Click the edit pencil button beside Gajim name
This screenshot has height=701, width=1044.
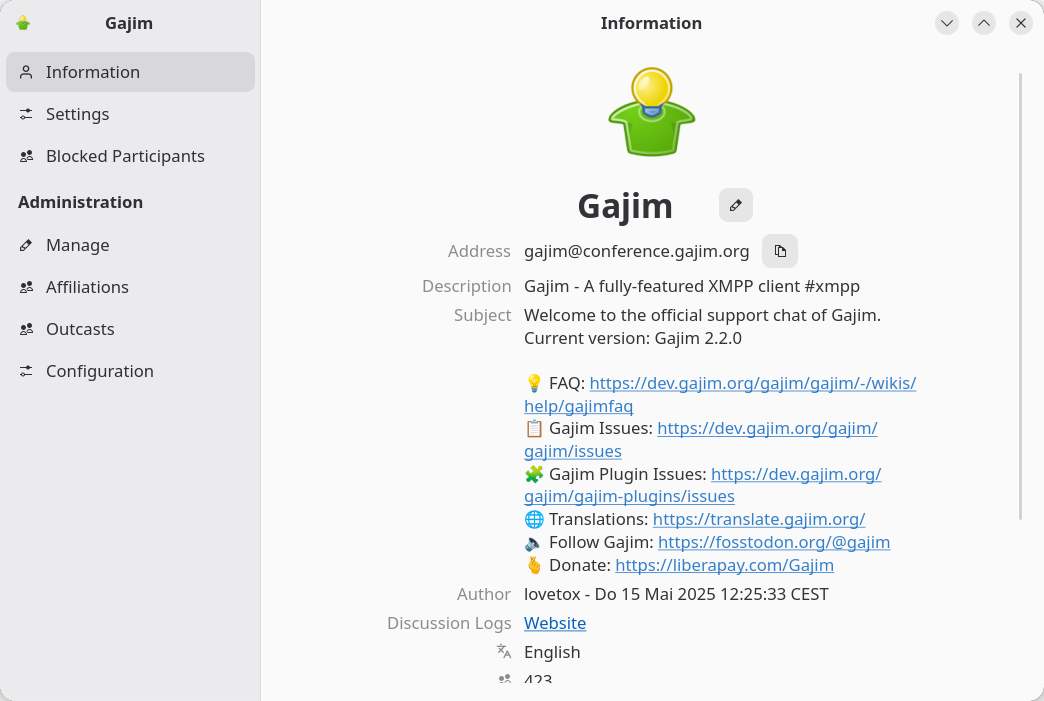[736, 205]
